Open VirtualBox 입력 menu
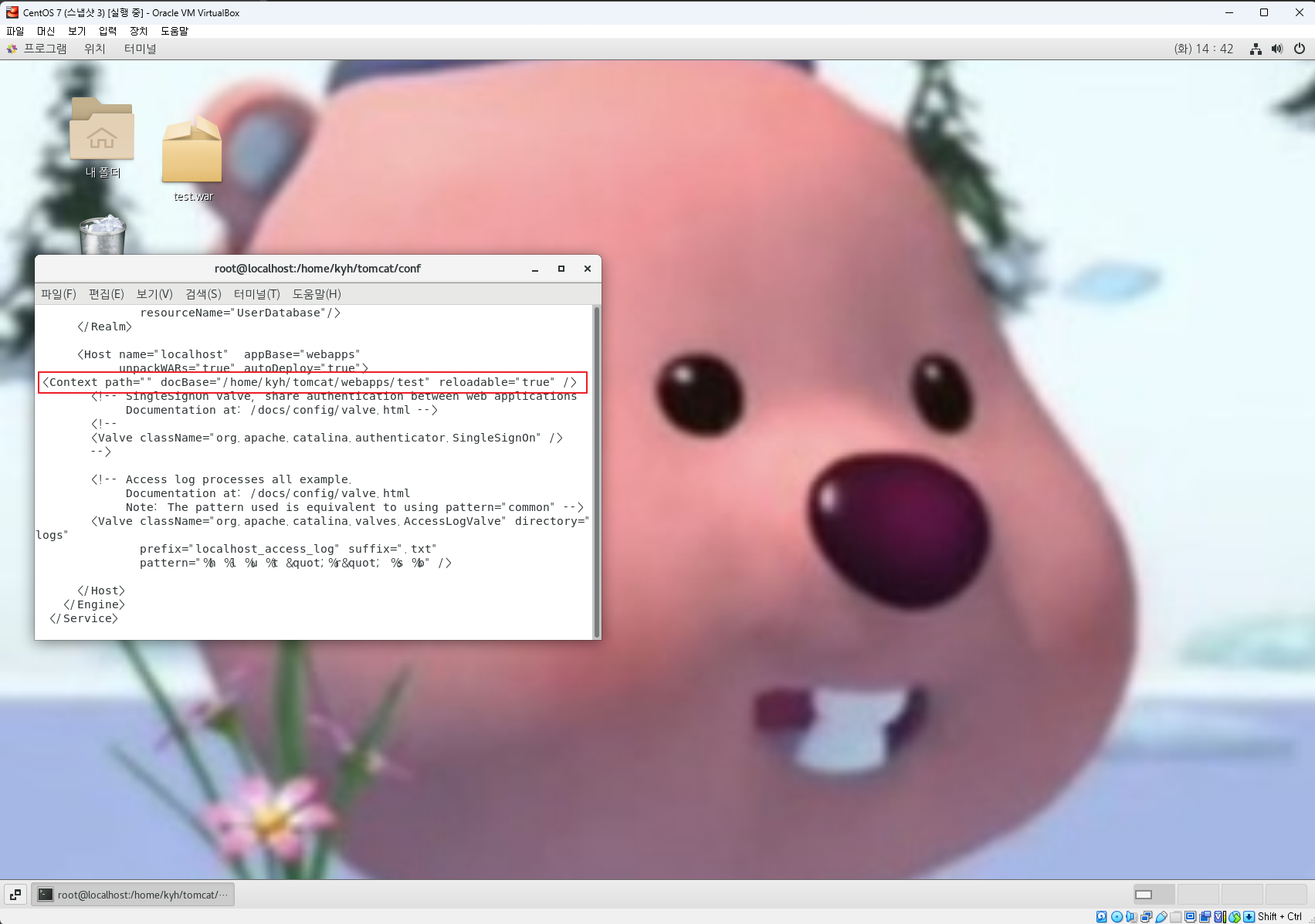1315x924 pixels. coord(108,31)
